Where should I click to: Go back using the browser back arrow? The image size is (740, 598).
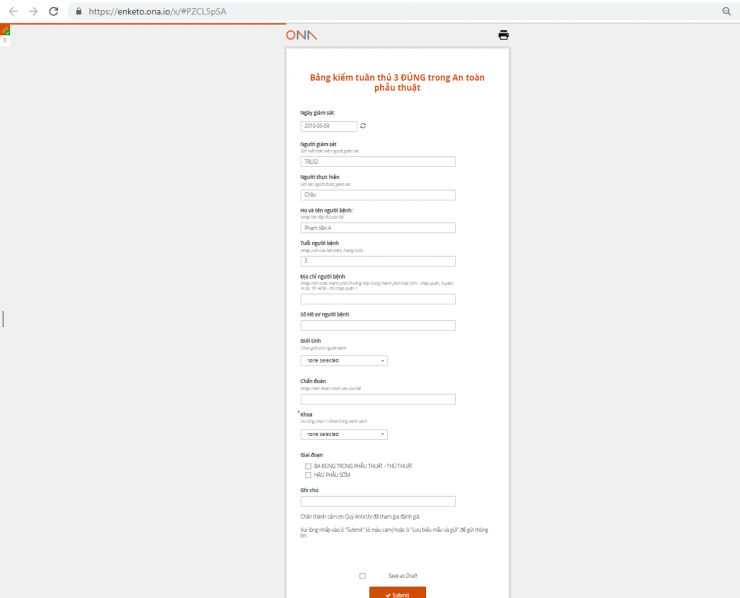[13, 11]
